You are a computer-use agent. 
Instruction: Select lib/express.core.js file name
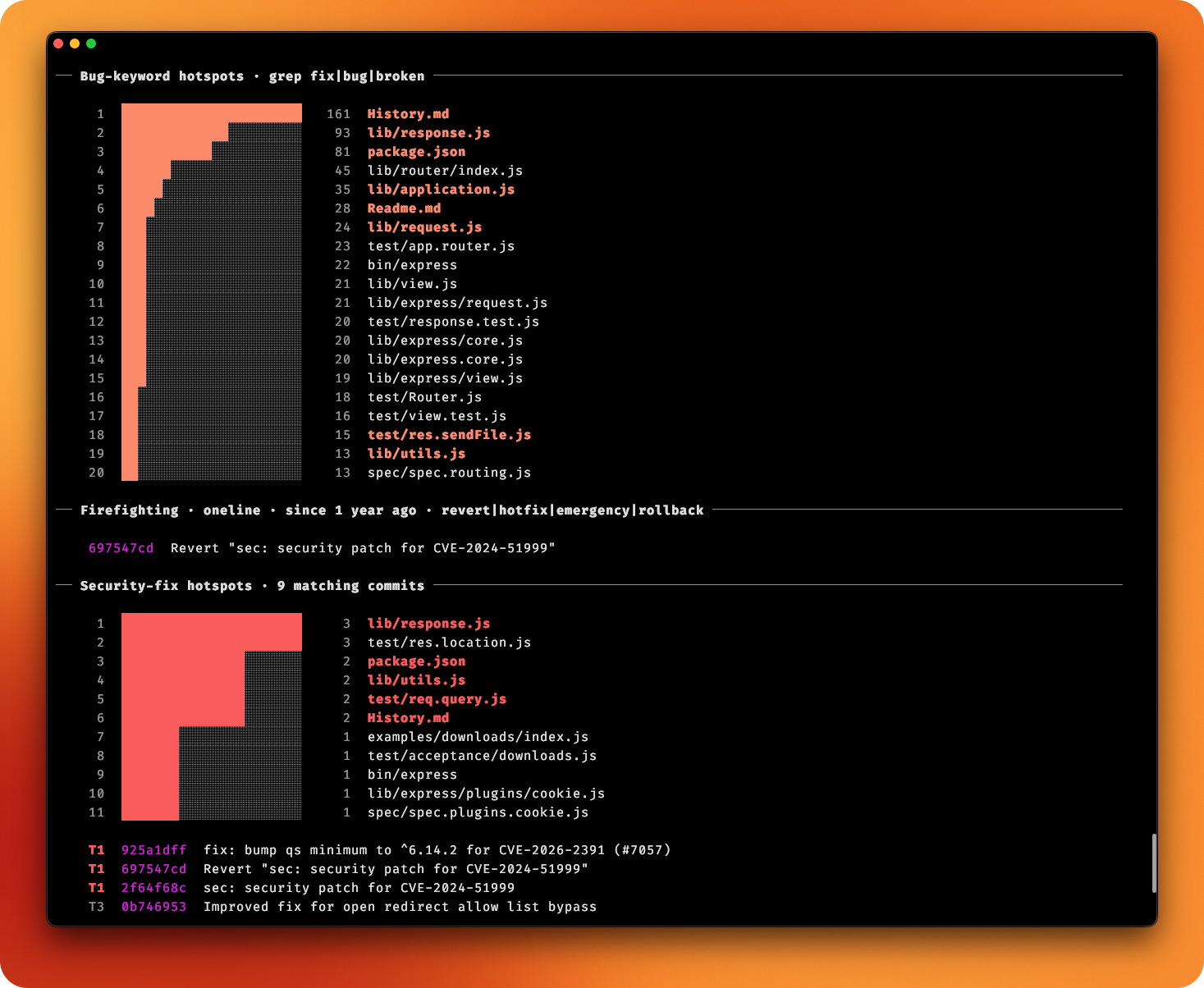445,359
